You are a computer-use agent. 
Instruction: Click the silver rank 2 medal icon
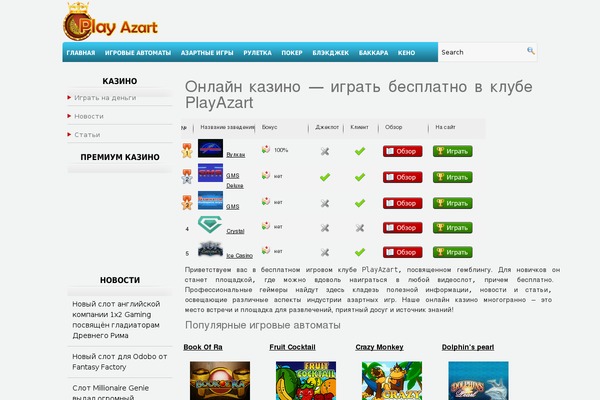coord(187,176)
